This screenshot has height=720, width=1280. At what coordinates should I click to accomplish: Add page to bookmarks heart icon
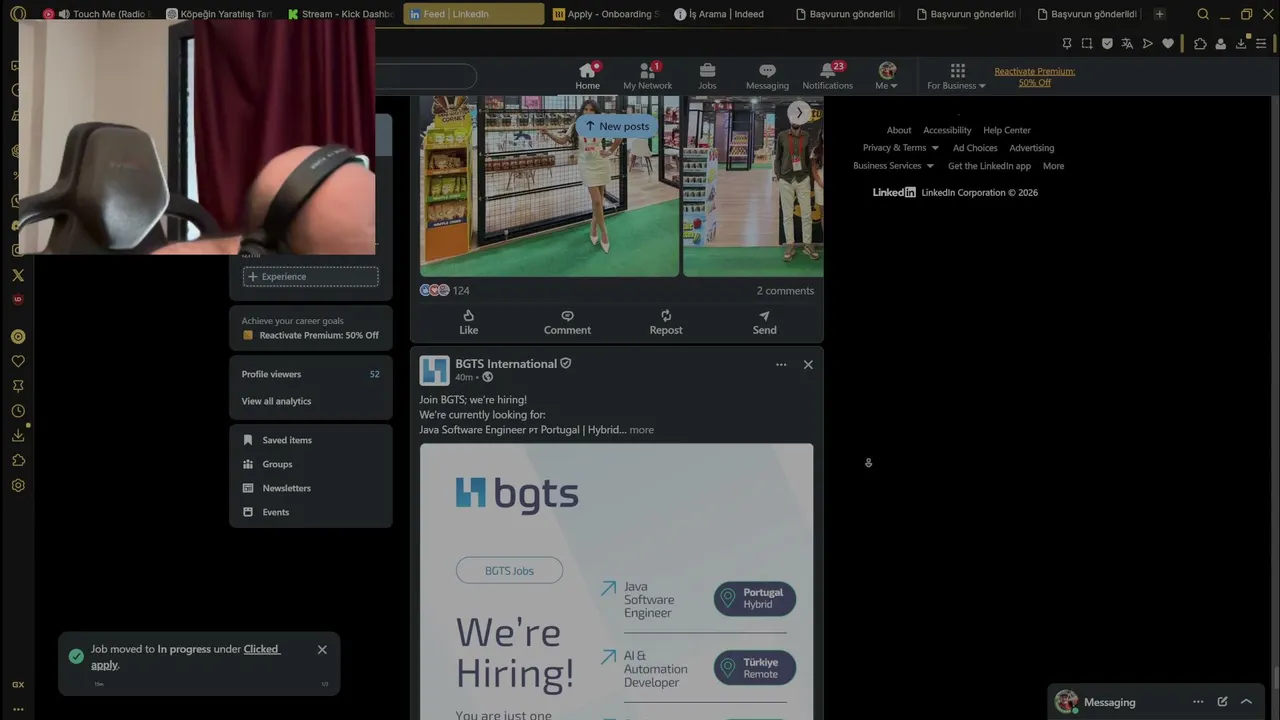1167,44
